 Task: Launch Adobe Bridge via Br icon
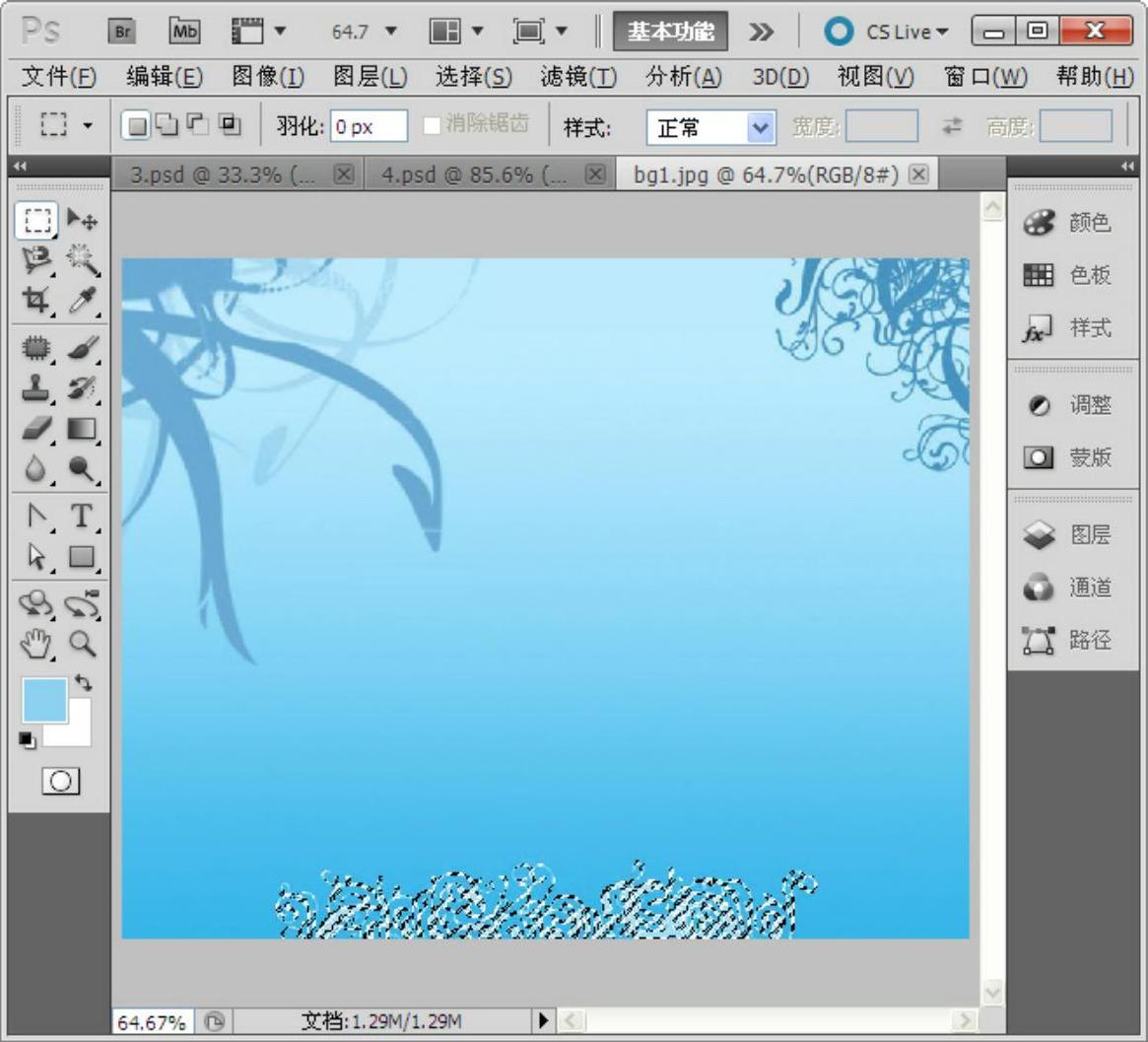122,32
